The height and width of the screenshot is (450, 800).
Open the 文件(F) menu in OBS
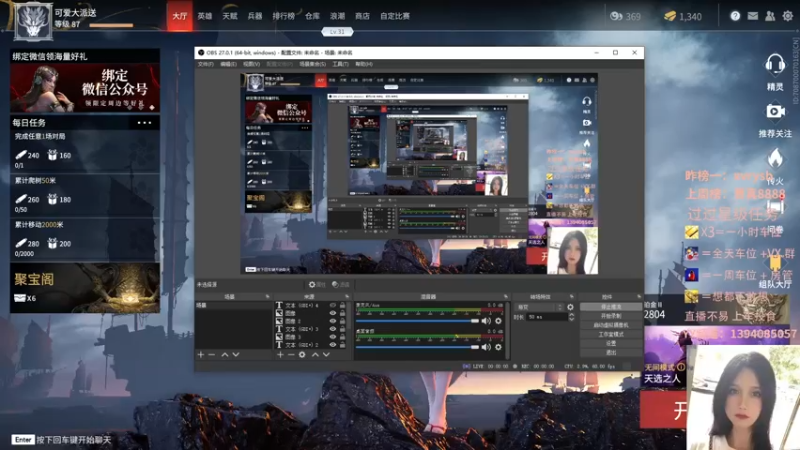tap(206, 64)
